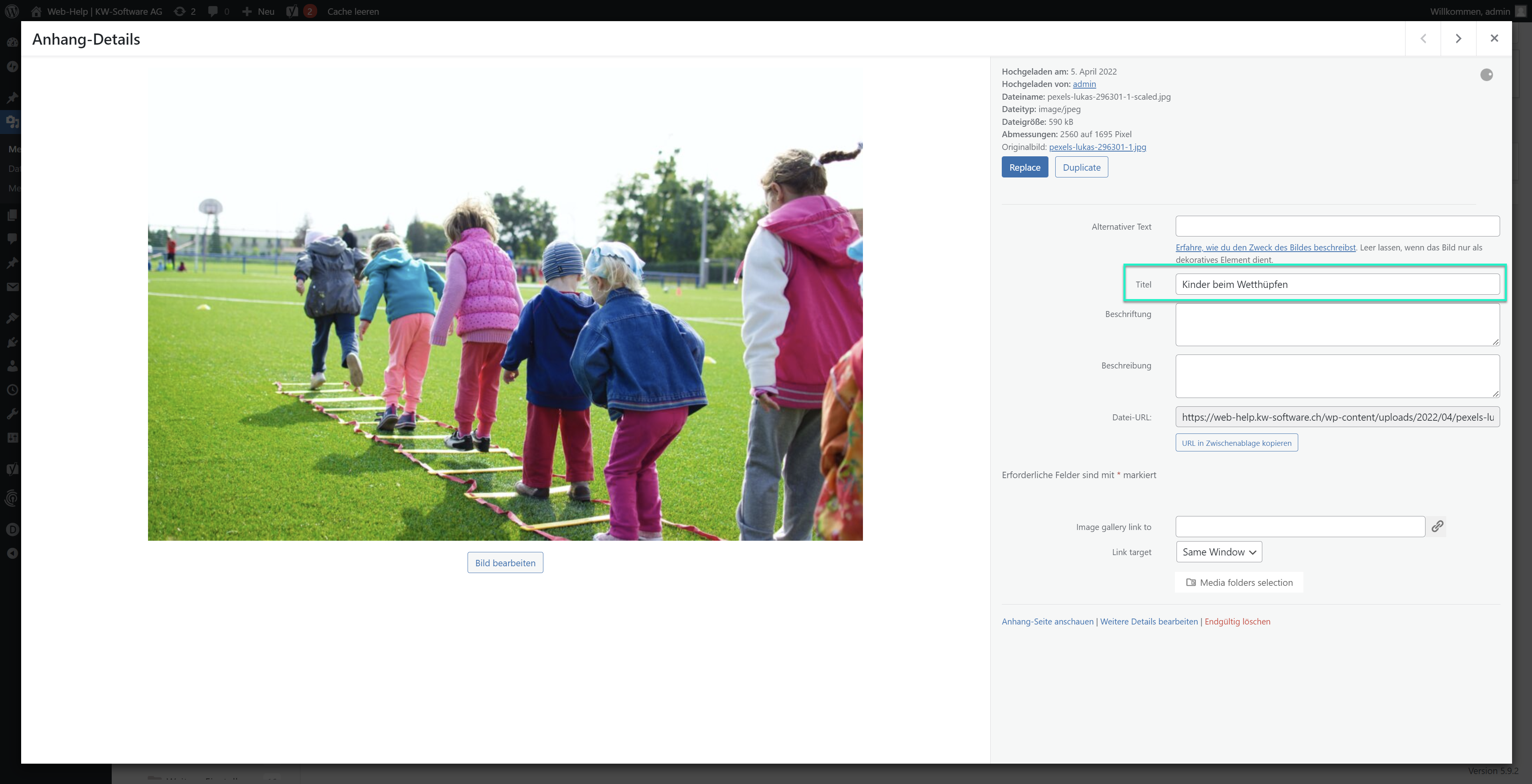Open Media folders selection
This screenshot has width=1532, height=784.
(1239, 583)
